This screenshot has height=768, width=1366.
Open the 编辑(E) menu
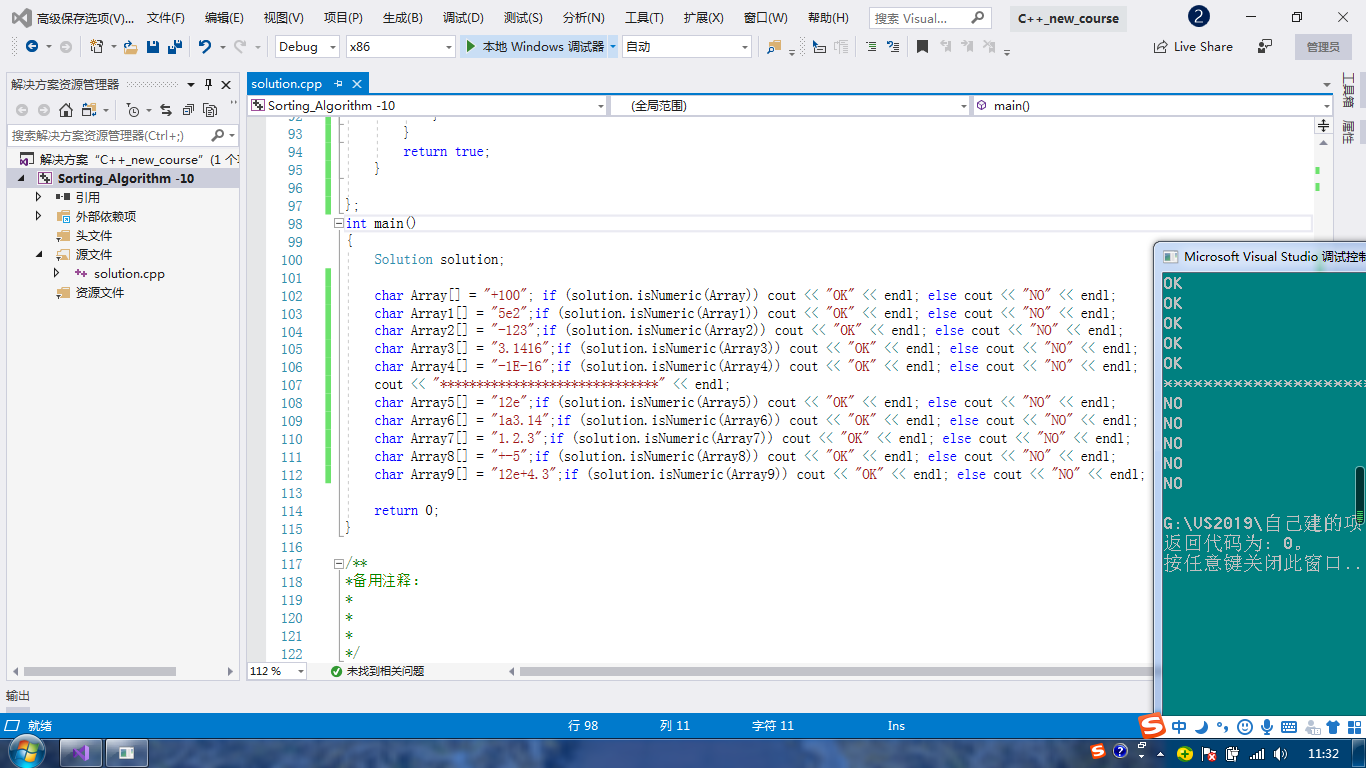coord(224,18)
